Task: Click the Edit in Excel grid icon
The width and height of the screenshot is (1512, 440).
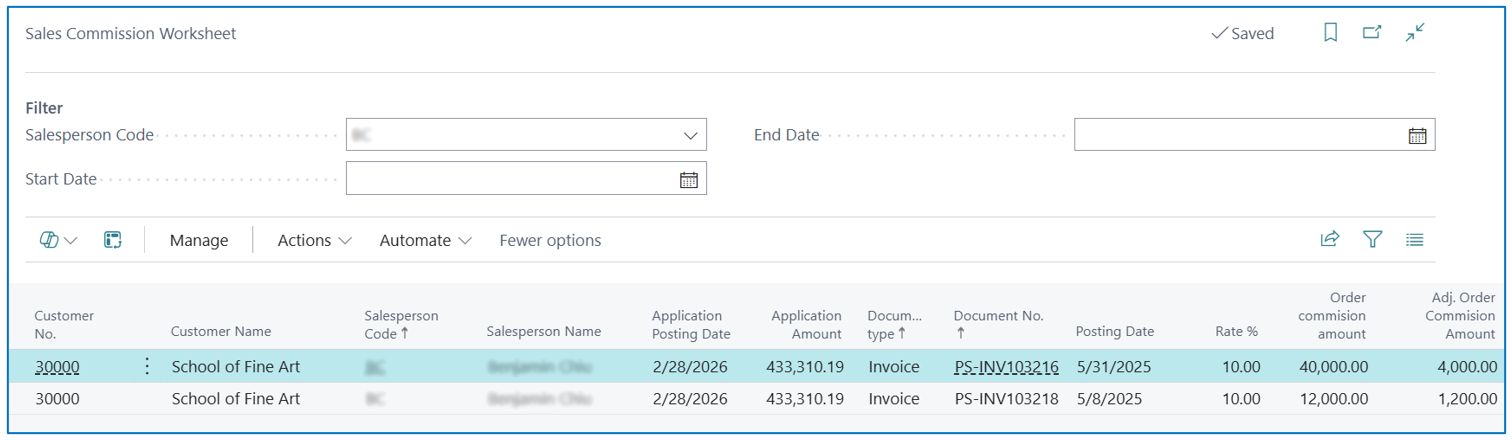Action: click(x=113, y=240)
